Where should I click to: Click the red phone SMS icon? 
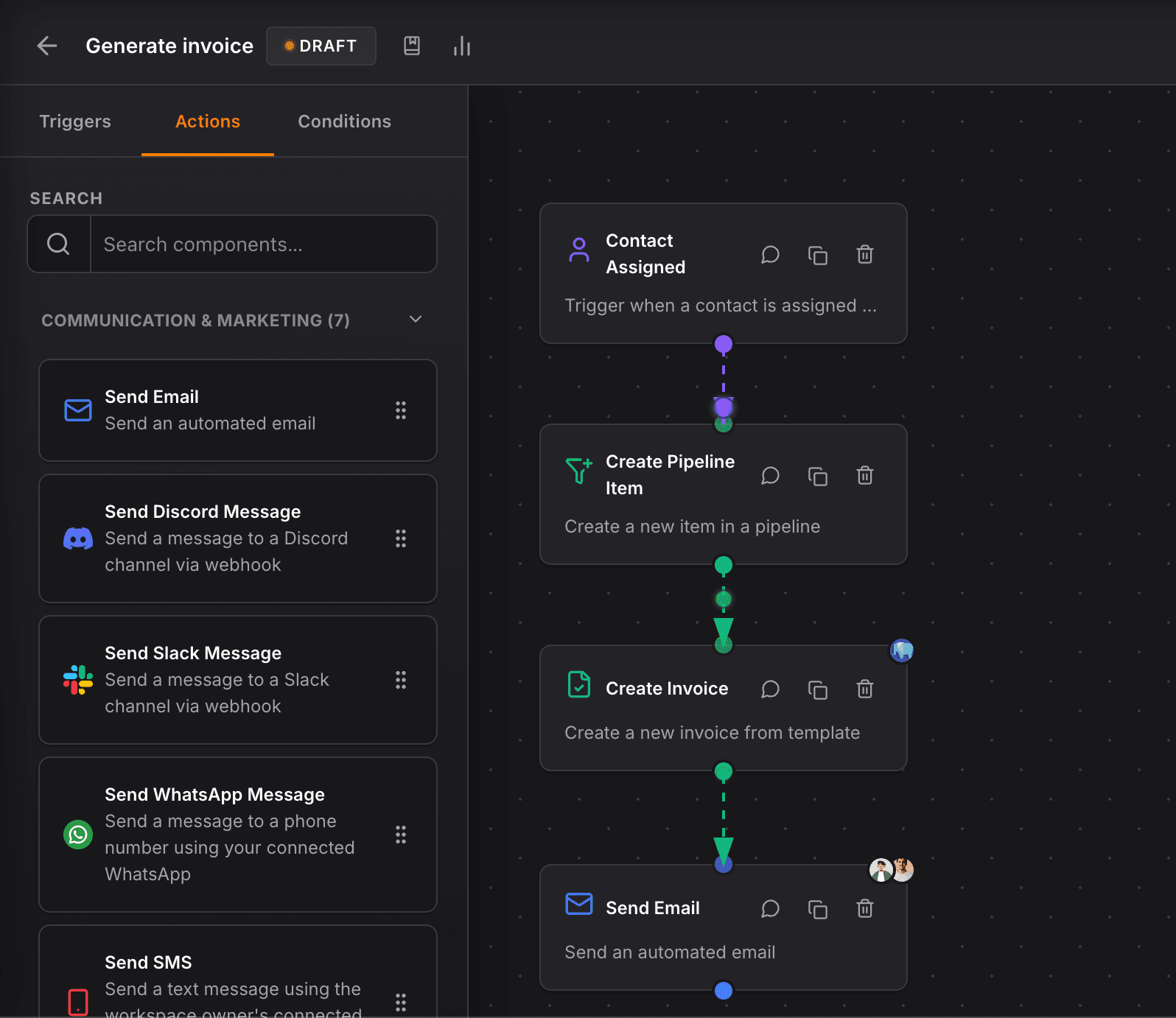pos(78,1003)
